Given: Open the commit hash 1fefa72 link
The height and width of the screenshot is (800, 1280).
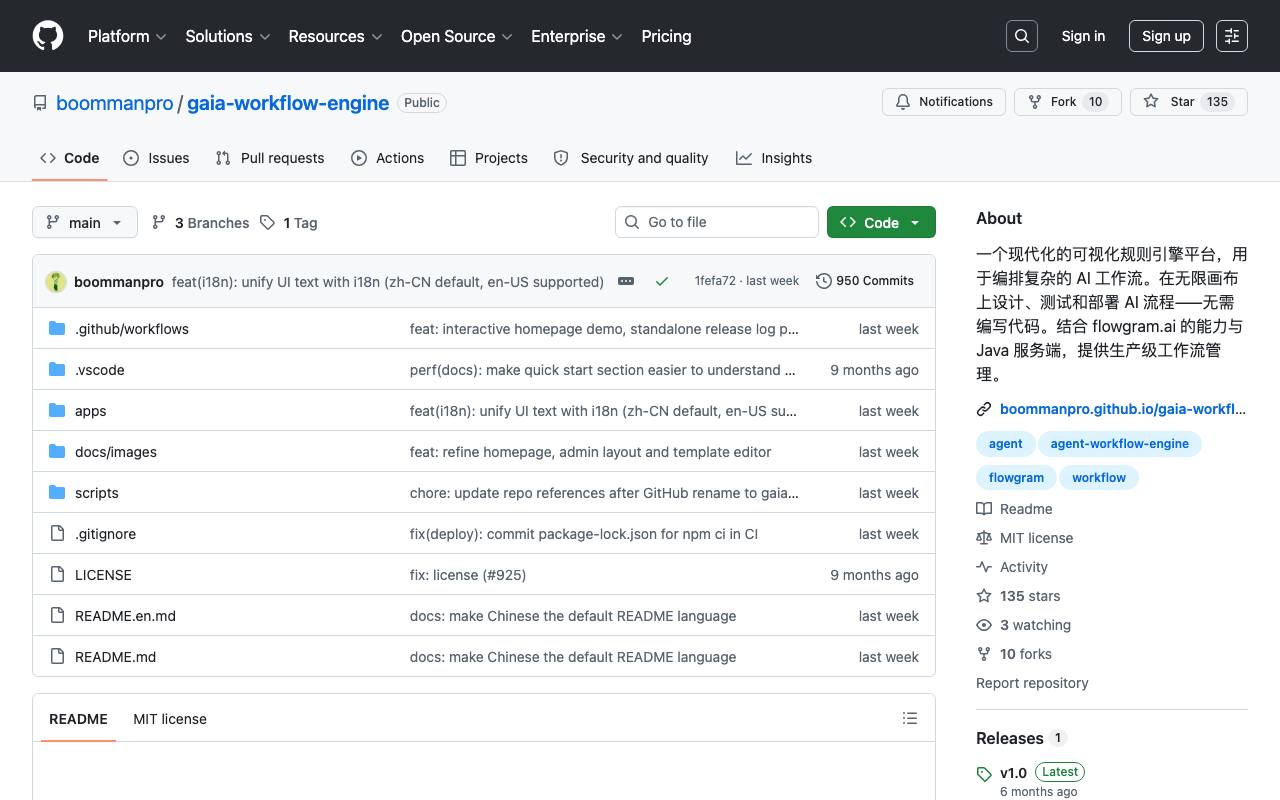Looking at the screenshot, I should coord(715,281).
